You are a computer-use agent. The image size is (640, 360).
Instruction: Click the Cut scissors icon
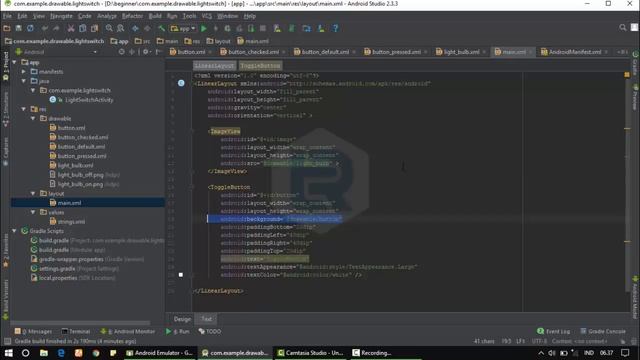[x=71, y=28]
